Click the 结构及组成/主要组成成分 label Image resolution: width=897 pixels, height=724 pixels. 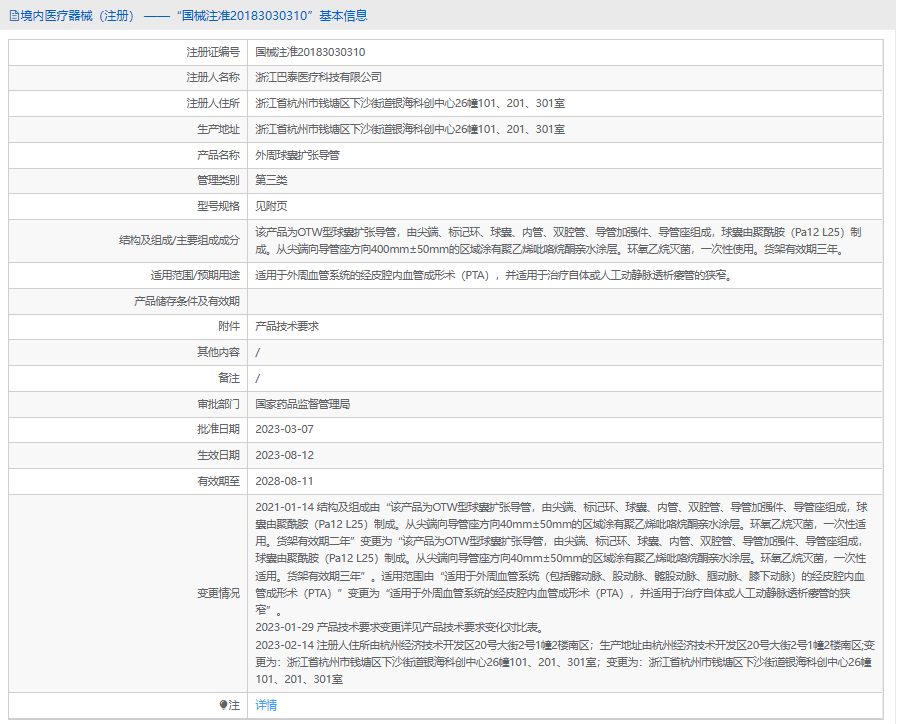click(180, 240)
